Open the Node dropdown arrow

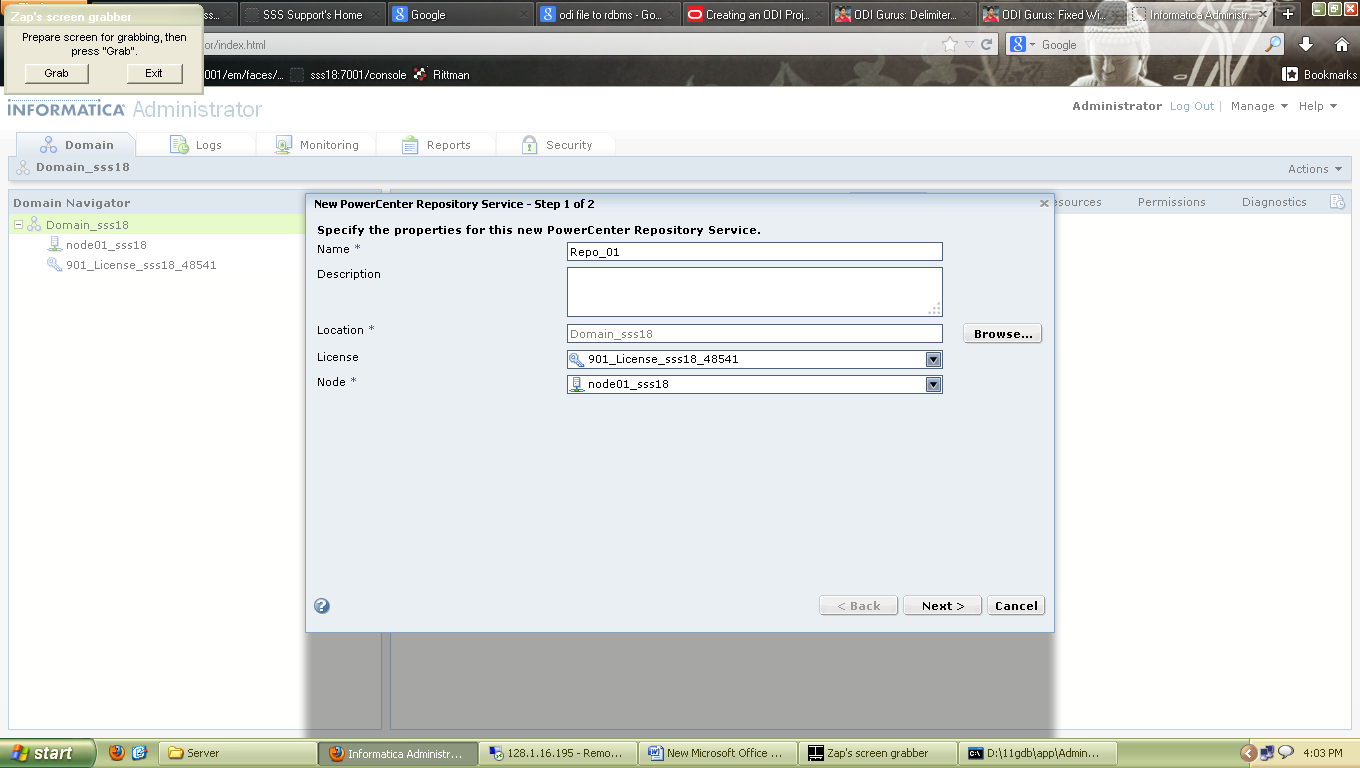[x=933, y=384]
